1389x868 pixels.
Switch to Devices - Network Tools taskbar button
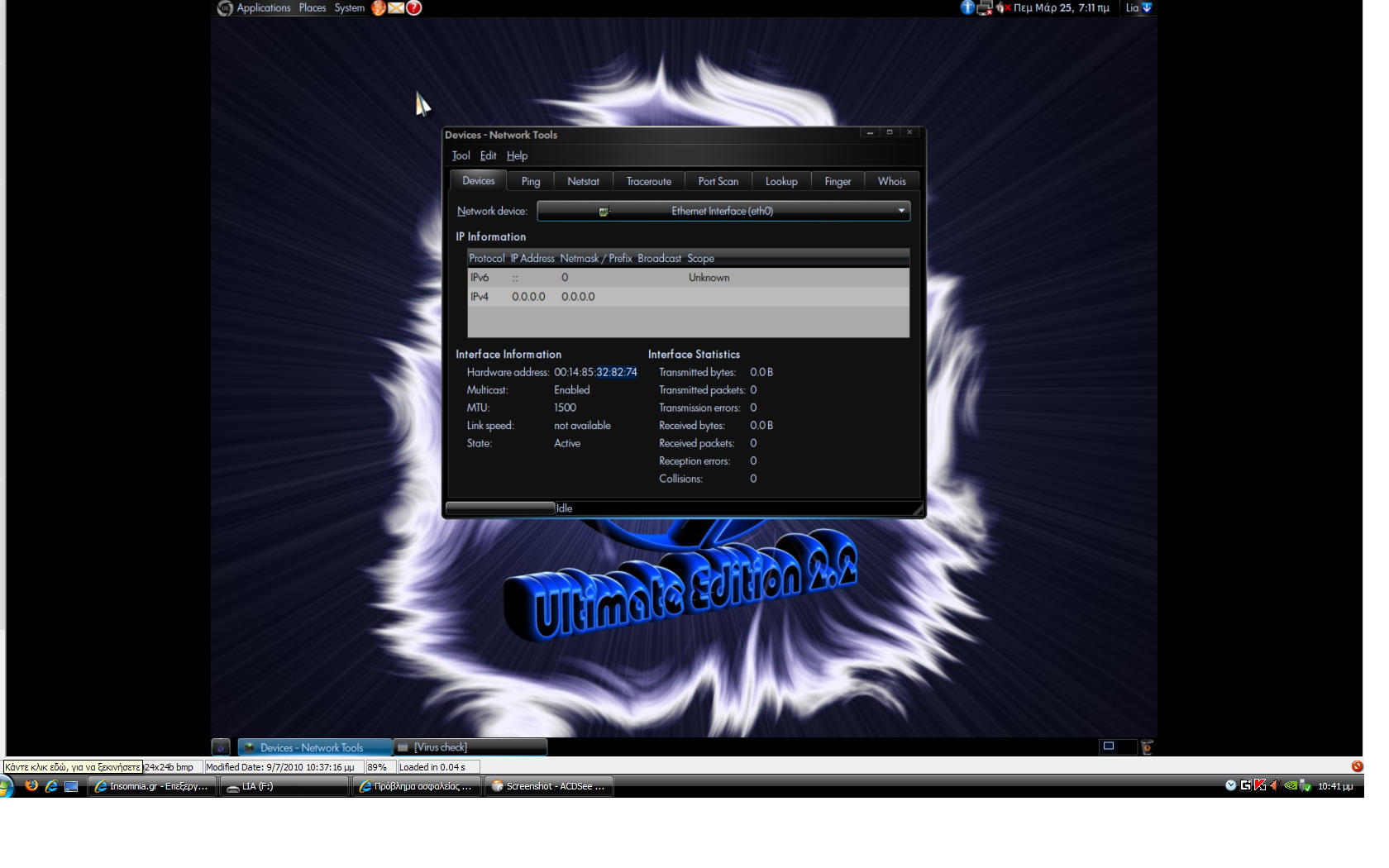(x=315, y=747)
